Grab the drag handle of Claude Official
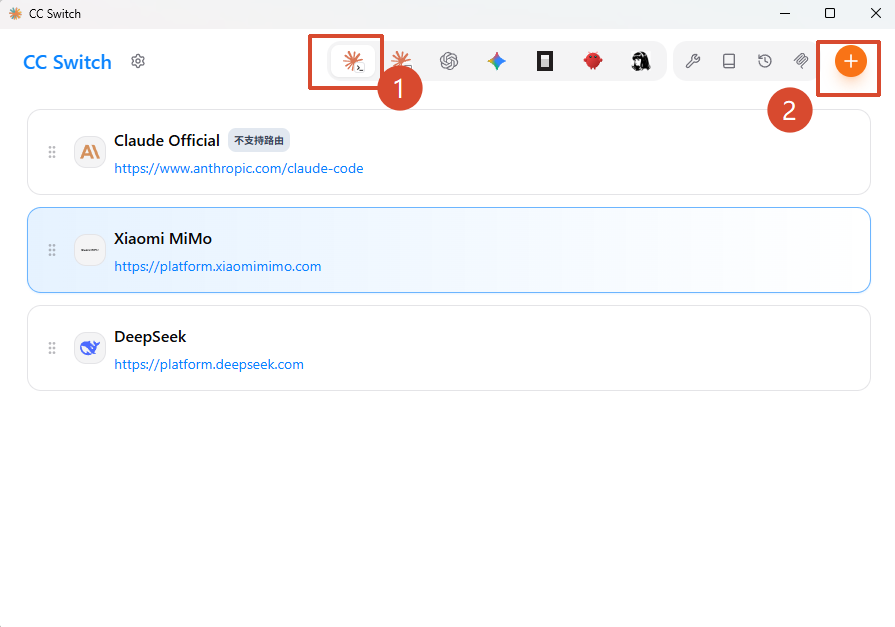Viewport: 895px width, 627px height. click(x=52, y=152)
